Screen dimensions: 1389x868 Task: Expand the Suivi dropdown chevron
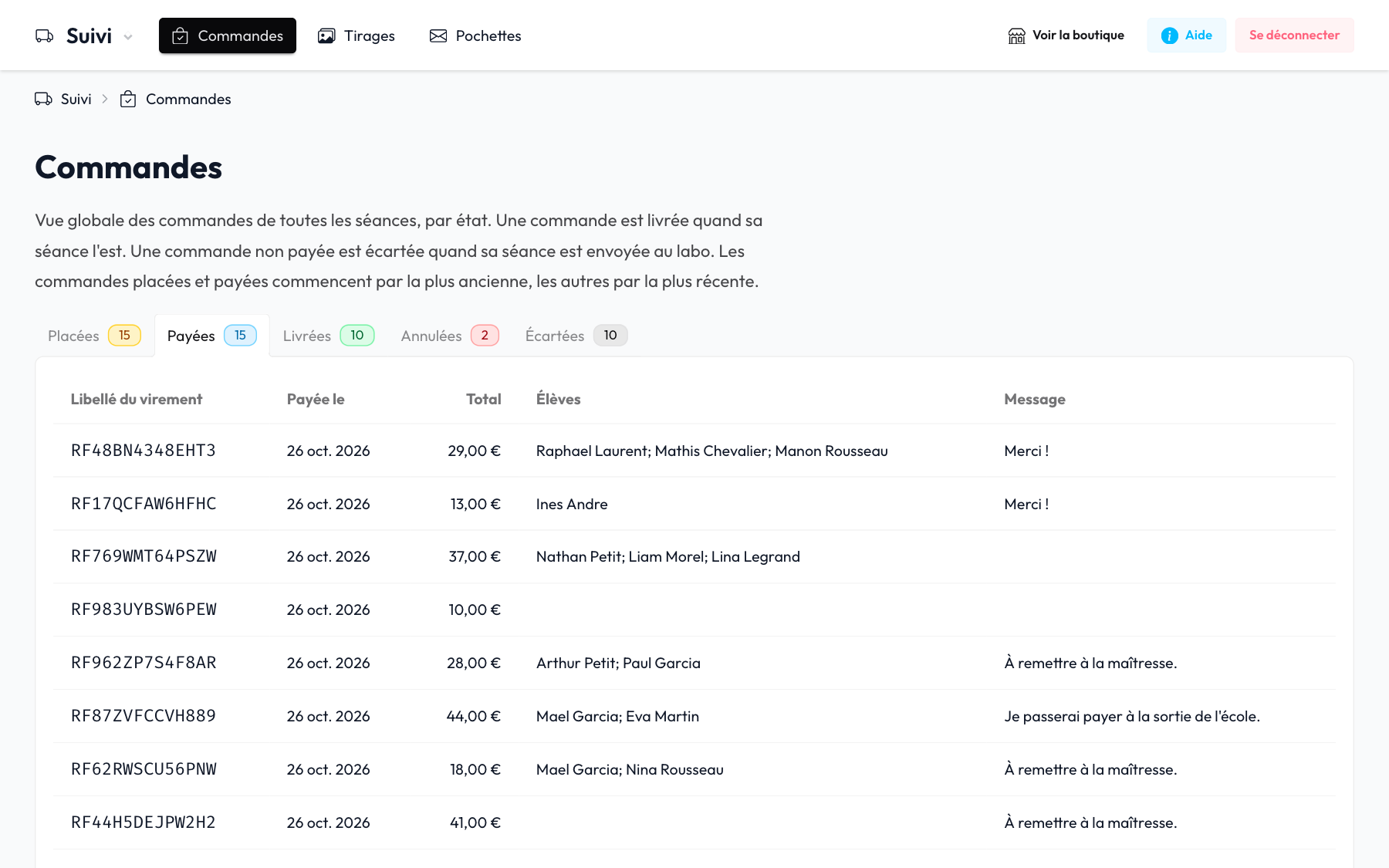[128, 37]
